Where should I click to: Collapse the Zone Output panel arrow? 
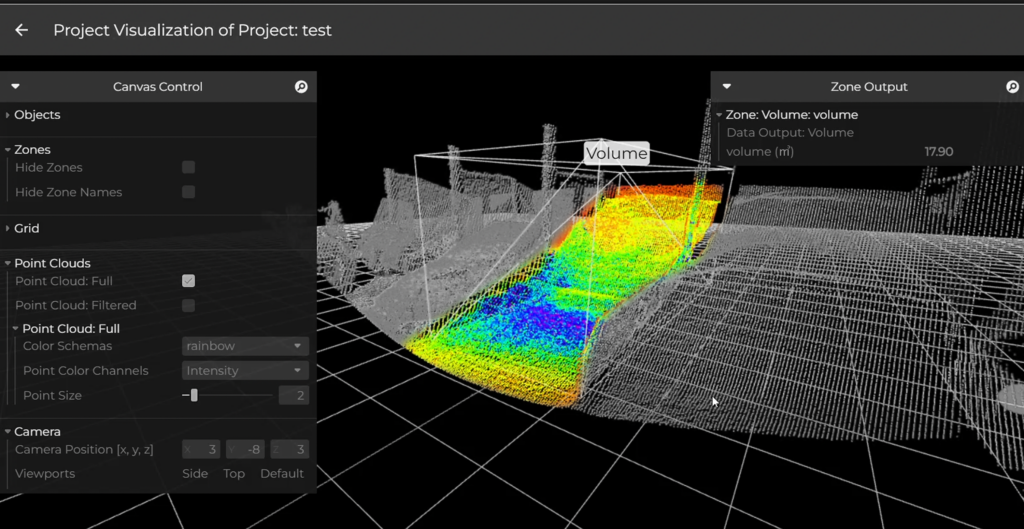click(726, 87)
